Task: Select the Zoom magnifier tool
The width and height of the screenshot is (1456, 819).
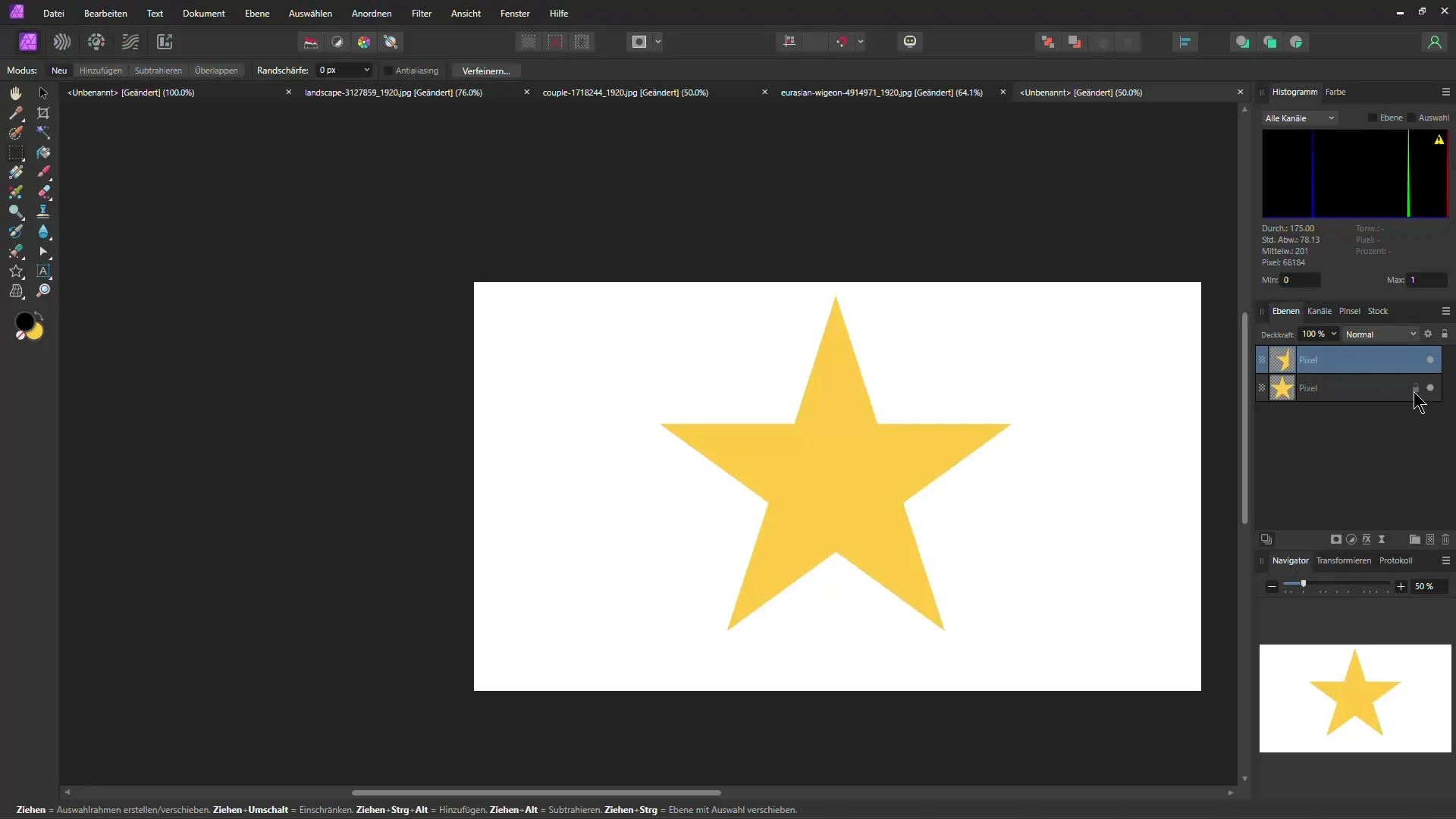Action: [43, 290]
